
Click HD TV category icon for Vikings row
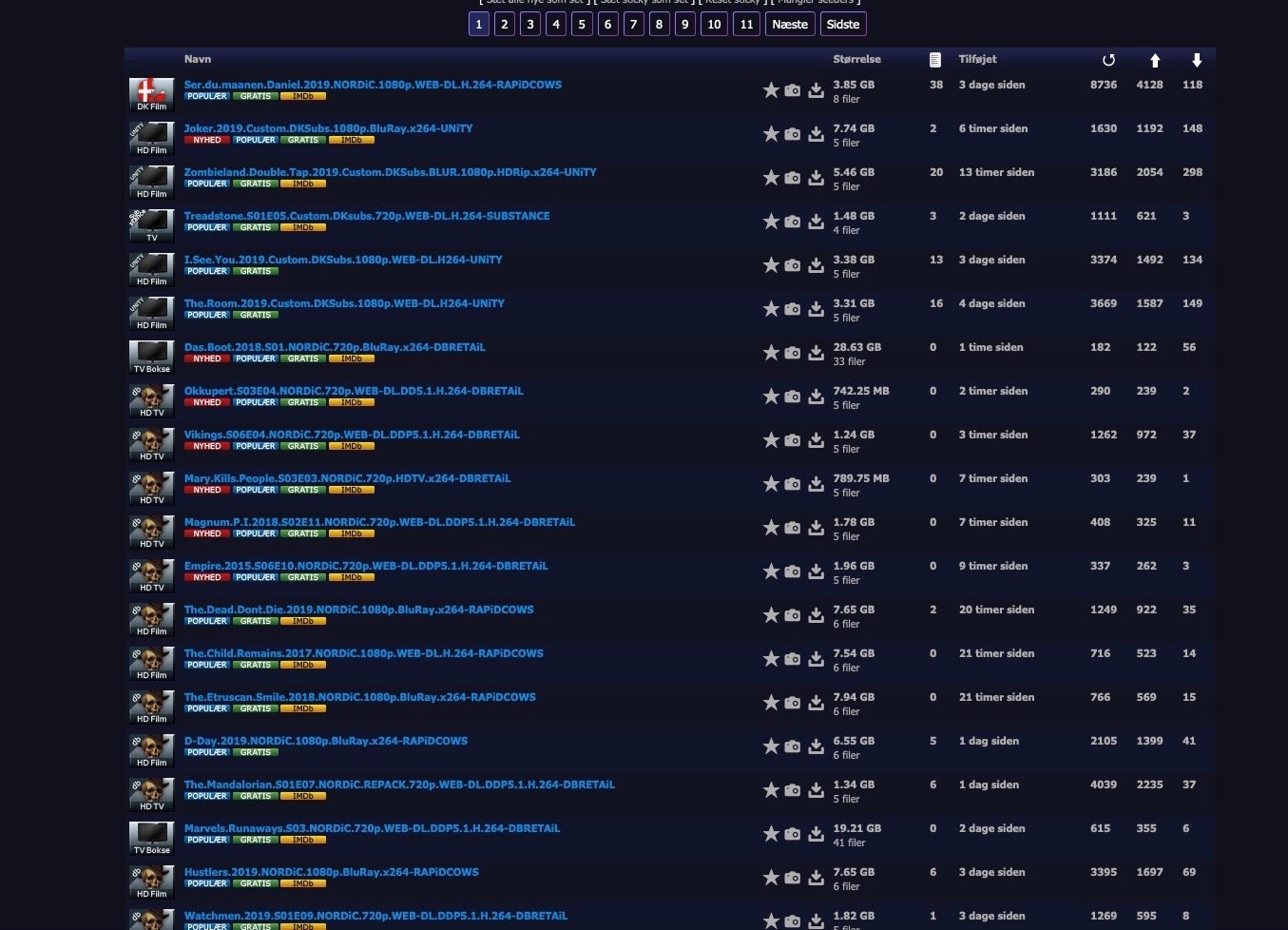152,445
